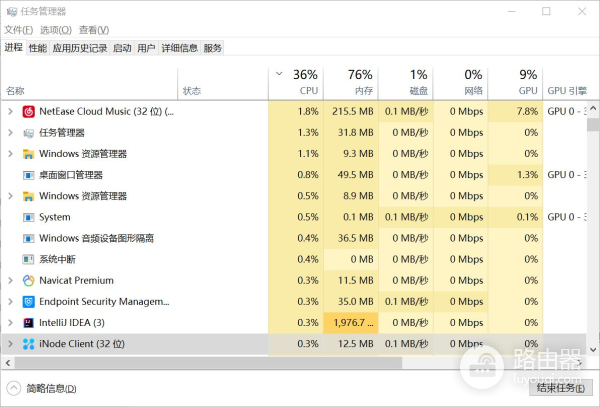
Task: Click the Task Manager title bar icon
Action: tap(12, 11)
